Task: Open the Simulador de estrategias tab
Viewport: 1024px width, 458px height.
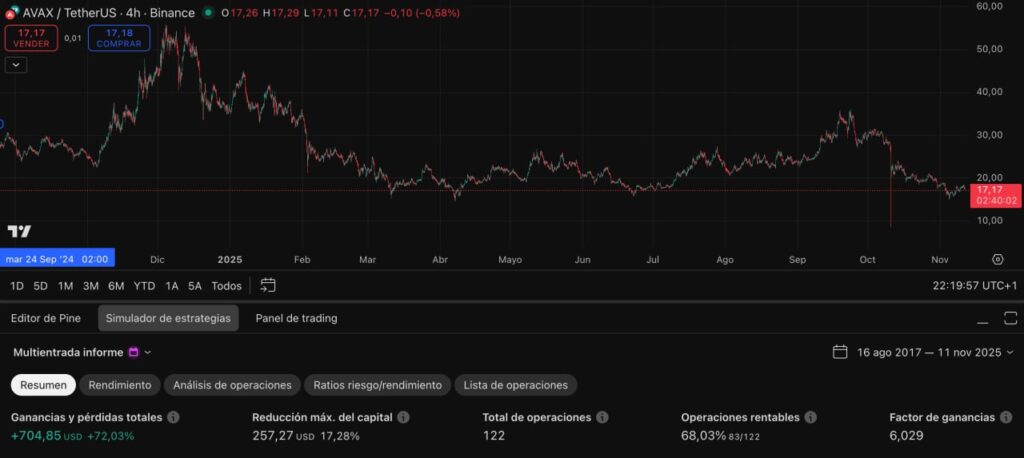Action: tap(168, 318)
